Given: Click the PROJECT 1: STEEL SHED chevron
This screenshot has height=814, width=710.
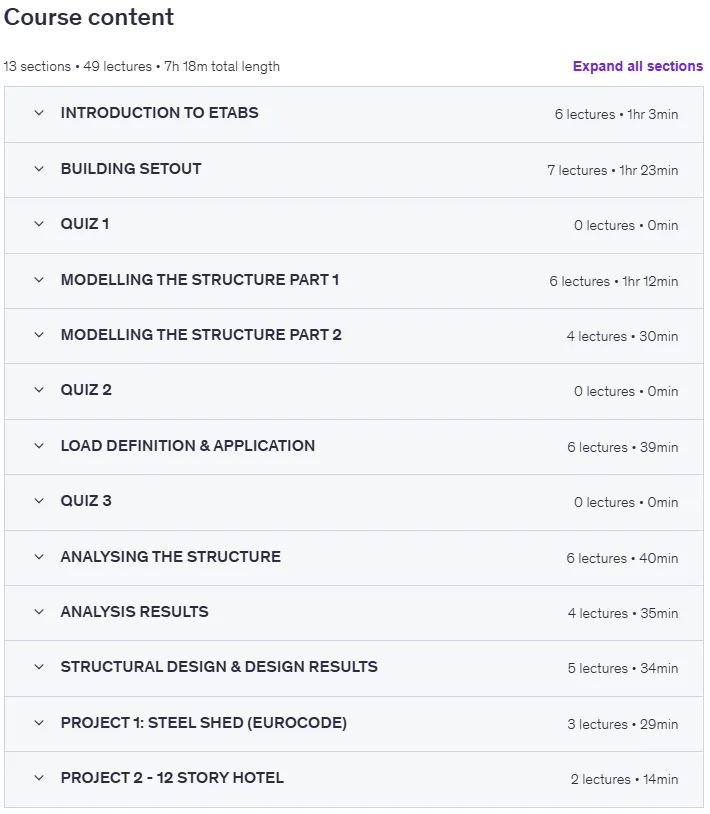Looking at the screenshot, I should pos(39,723).
